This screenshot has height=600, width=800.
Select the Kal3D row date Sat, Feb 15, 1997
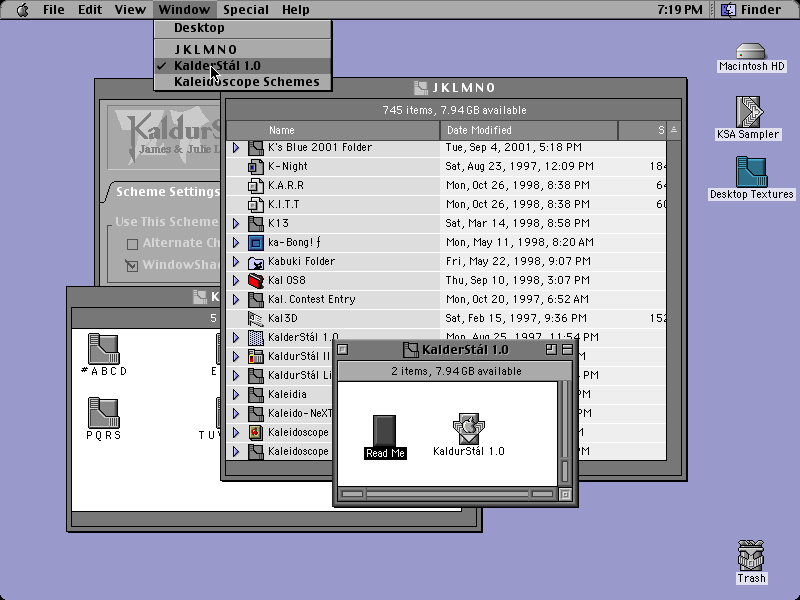(516, 318)
